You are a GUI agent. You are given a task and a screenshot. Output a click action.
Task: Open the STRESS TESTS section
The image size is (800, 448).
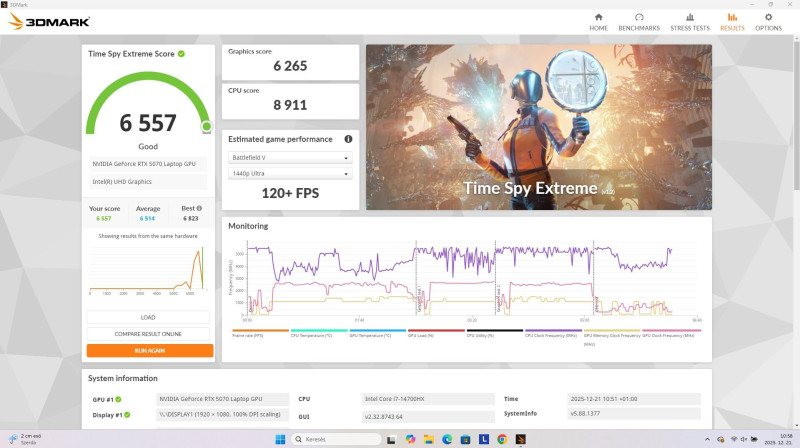[690, 22]
